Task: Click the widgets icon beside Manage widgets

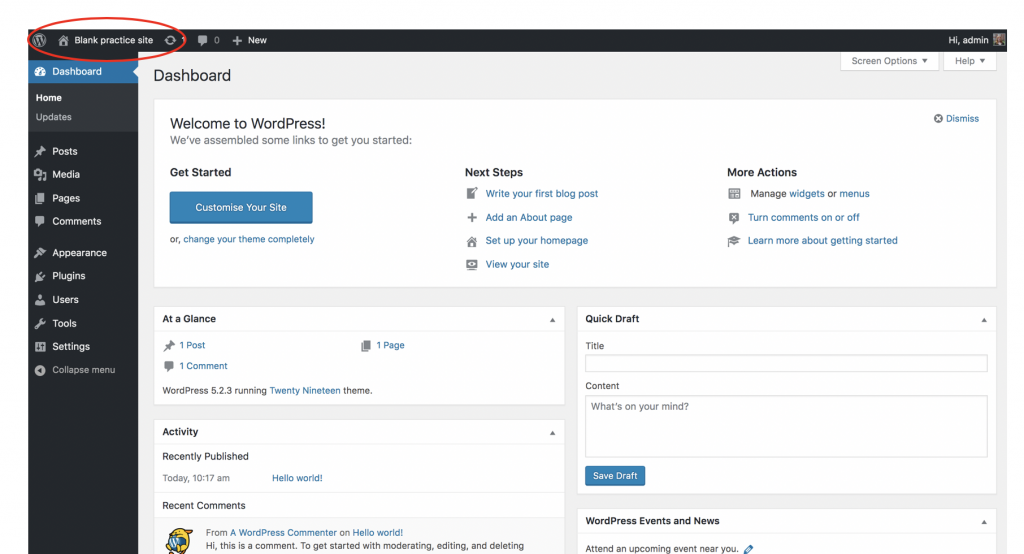Action: click(x=734, y=194)
